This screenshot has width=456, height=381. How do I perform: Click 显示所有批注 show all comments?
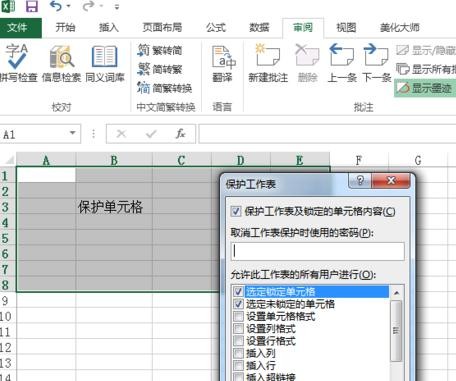[x=425, y=69]
